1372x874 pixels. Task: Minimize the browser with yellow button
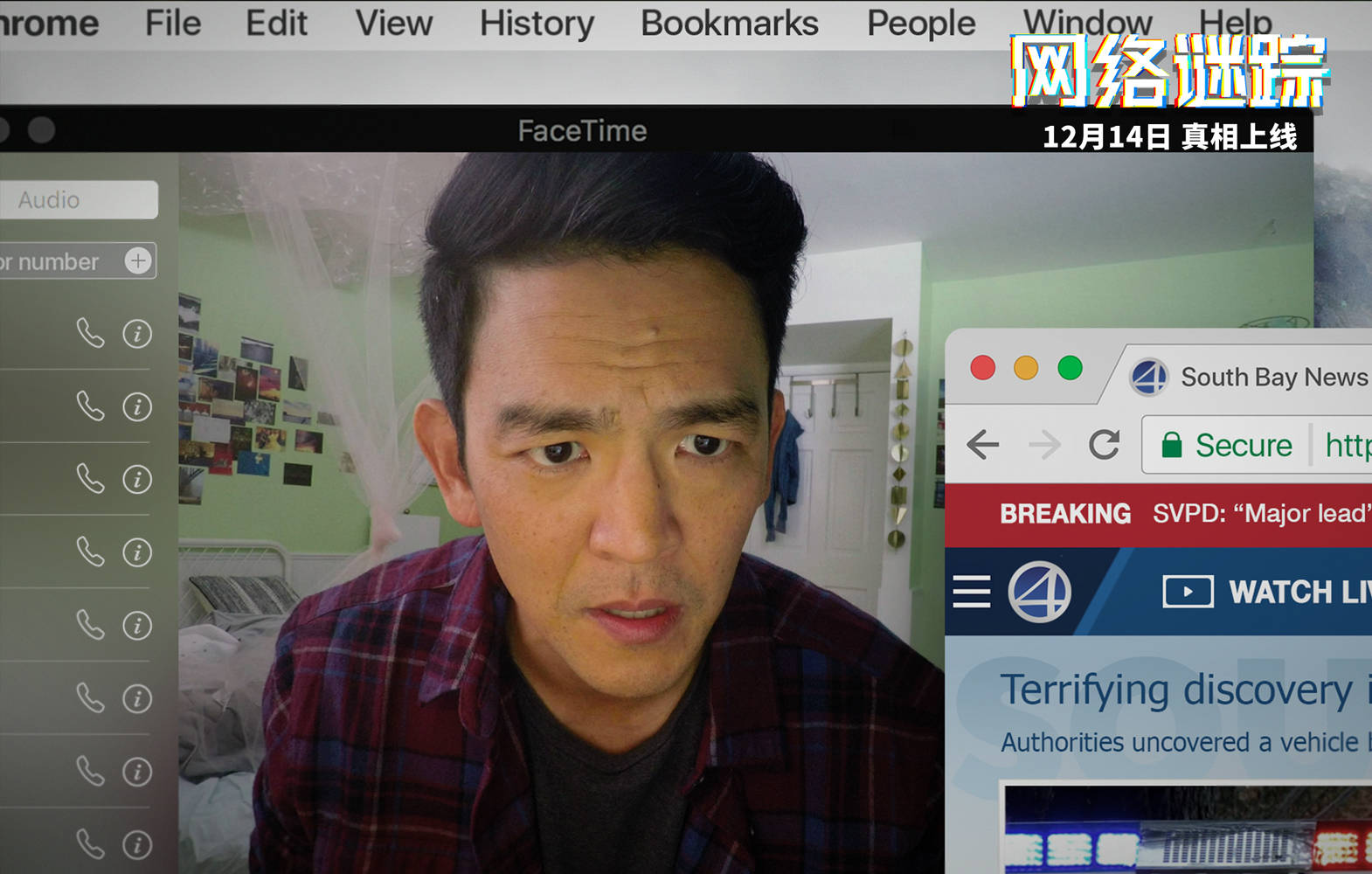(x=1026, y=368)
